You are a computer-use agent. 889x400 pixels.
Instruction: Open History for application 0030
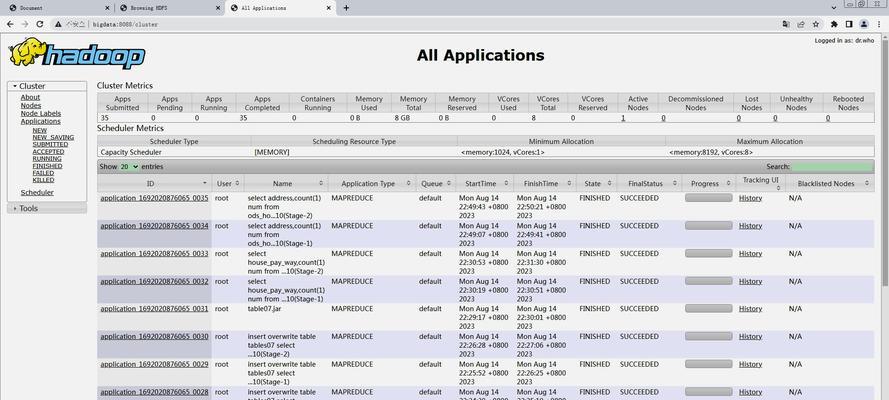click(x=750, y=337)
